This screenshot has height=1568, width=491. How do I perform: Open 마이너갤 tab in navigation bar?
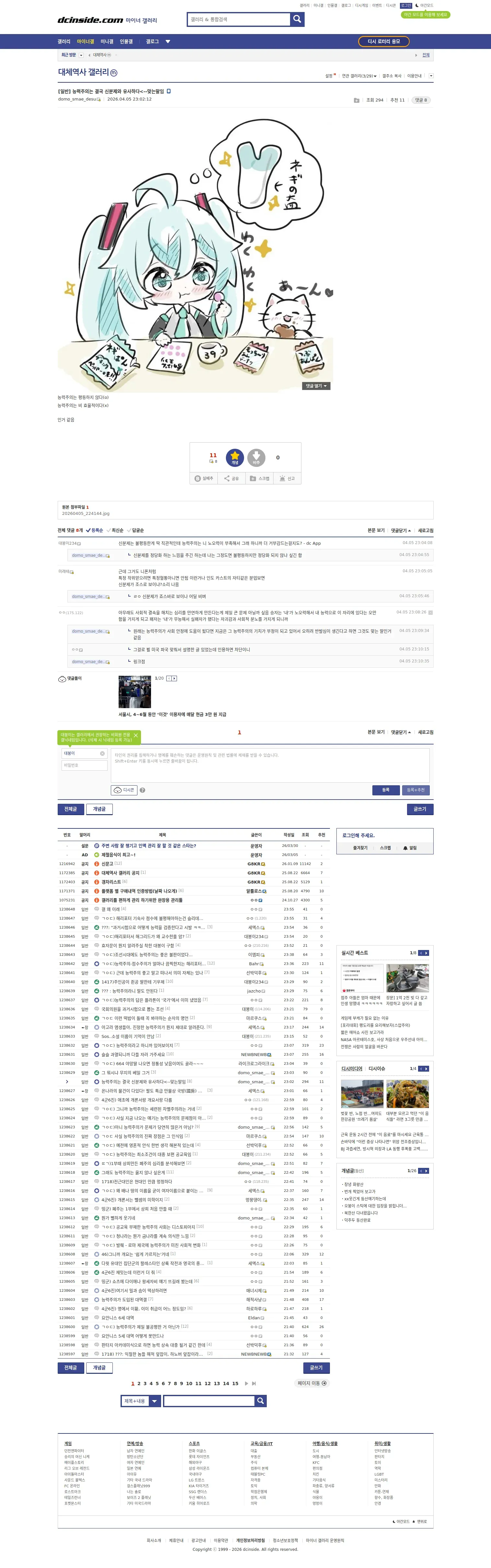[x=85, y=42]
